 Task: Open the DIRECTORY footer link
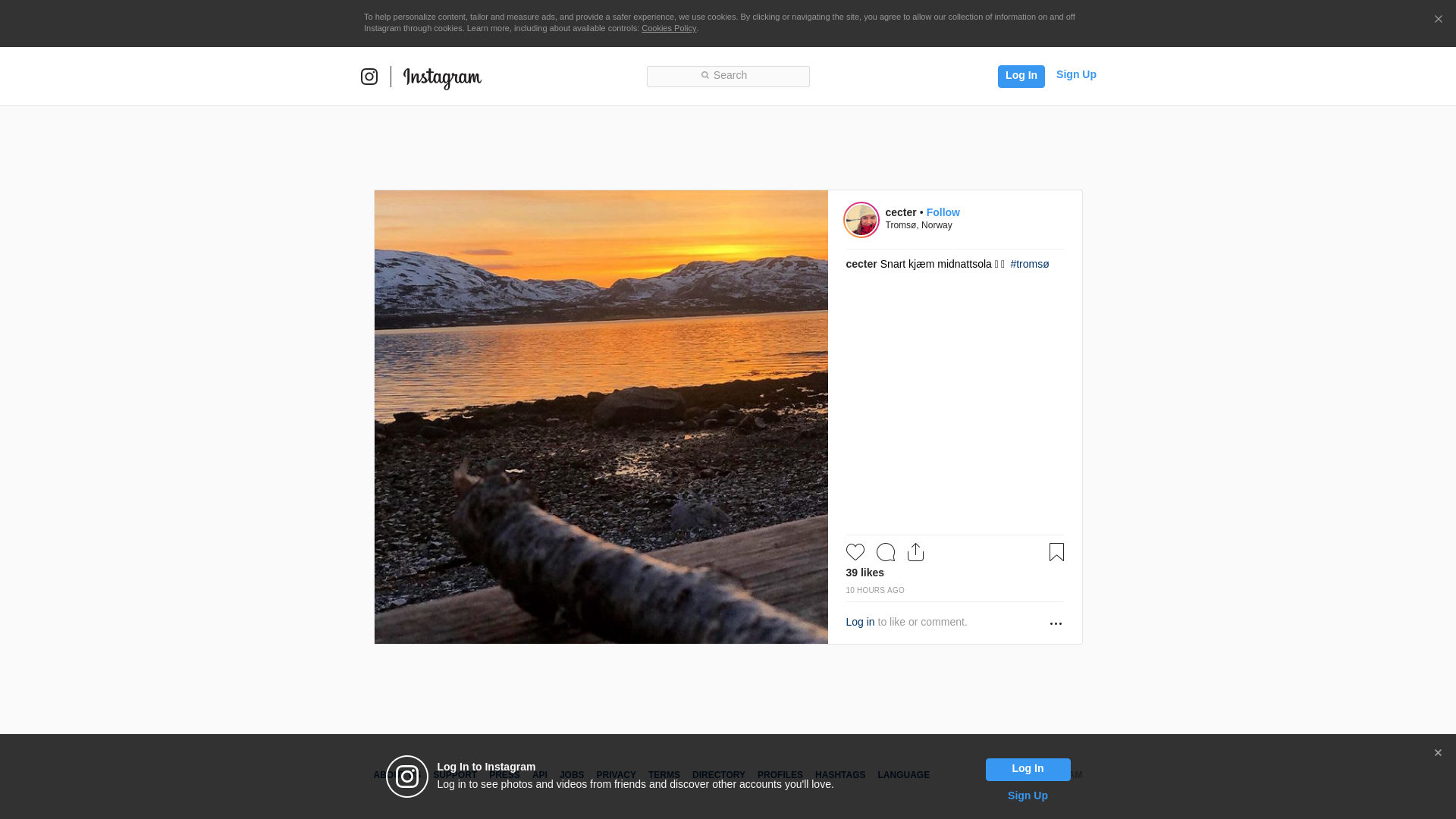(x=718, y=775)
